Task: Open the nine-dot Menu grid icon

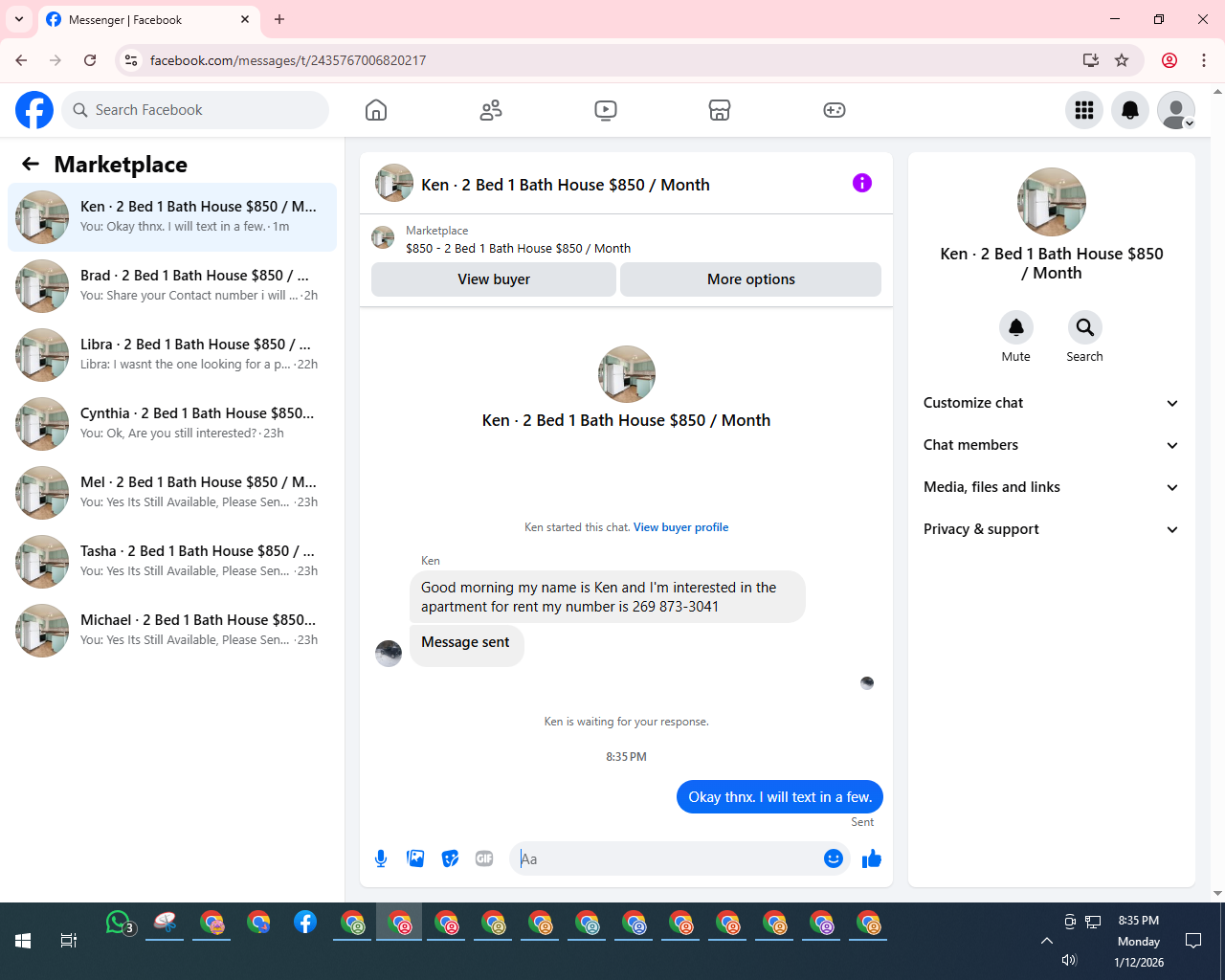Action: [1084, 110]
